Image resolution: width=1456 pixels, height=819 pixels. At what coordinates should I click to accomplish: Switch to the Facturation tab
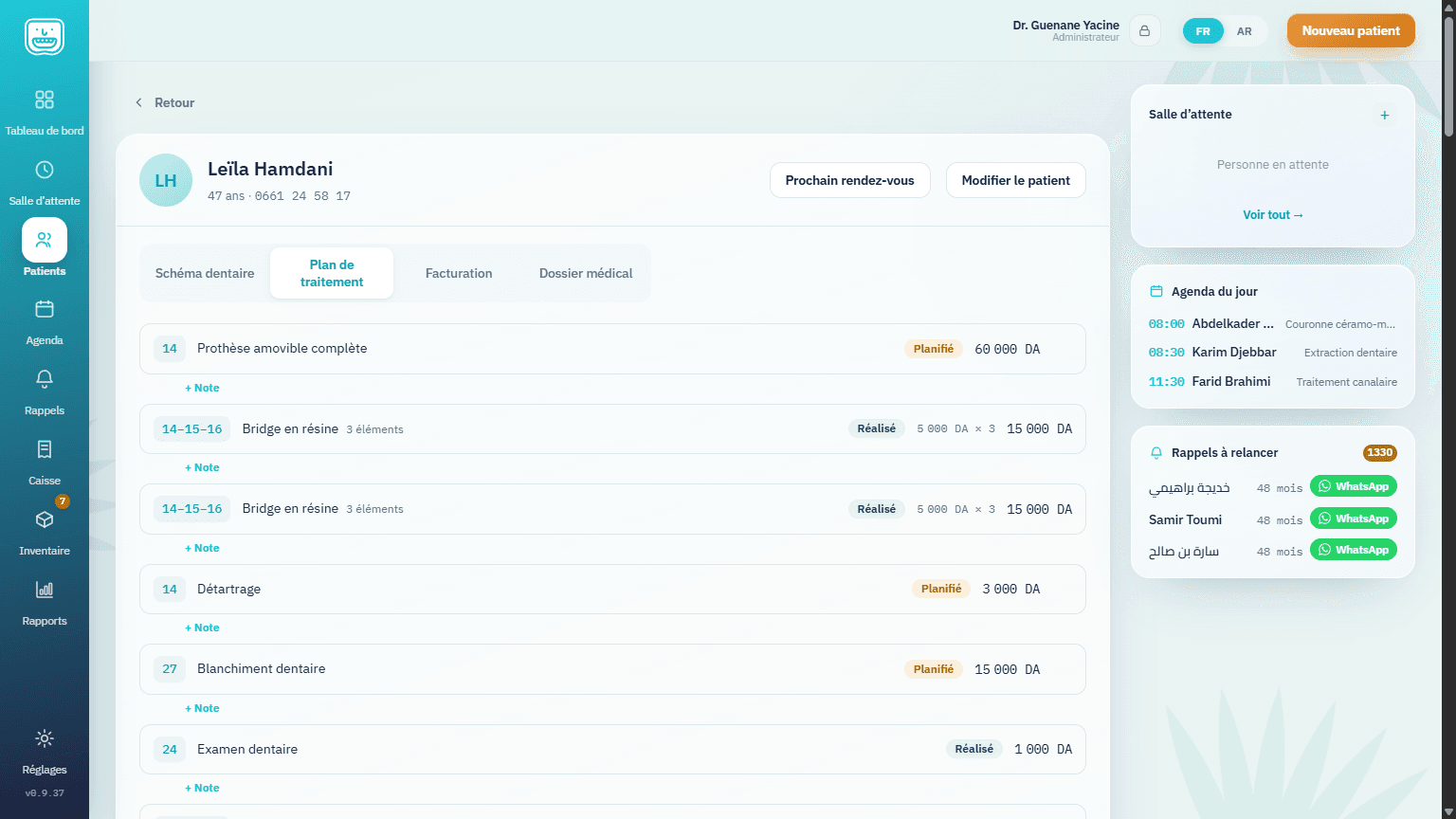[459, 273]
